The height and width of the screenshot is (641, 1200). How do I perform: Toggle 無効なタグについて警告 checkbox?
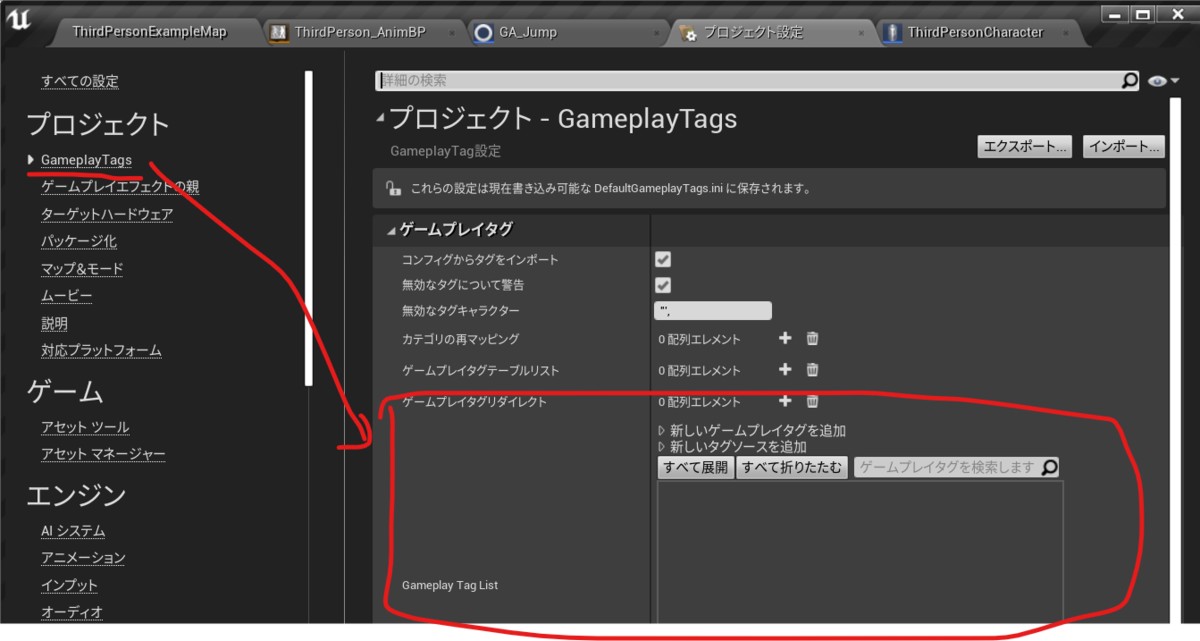point(663,285)
